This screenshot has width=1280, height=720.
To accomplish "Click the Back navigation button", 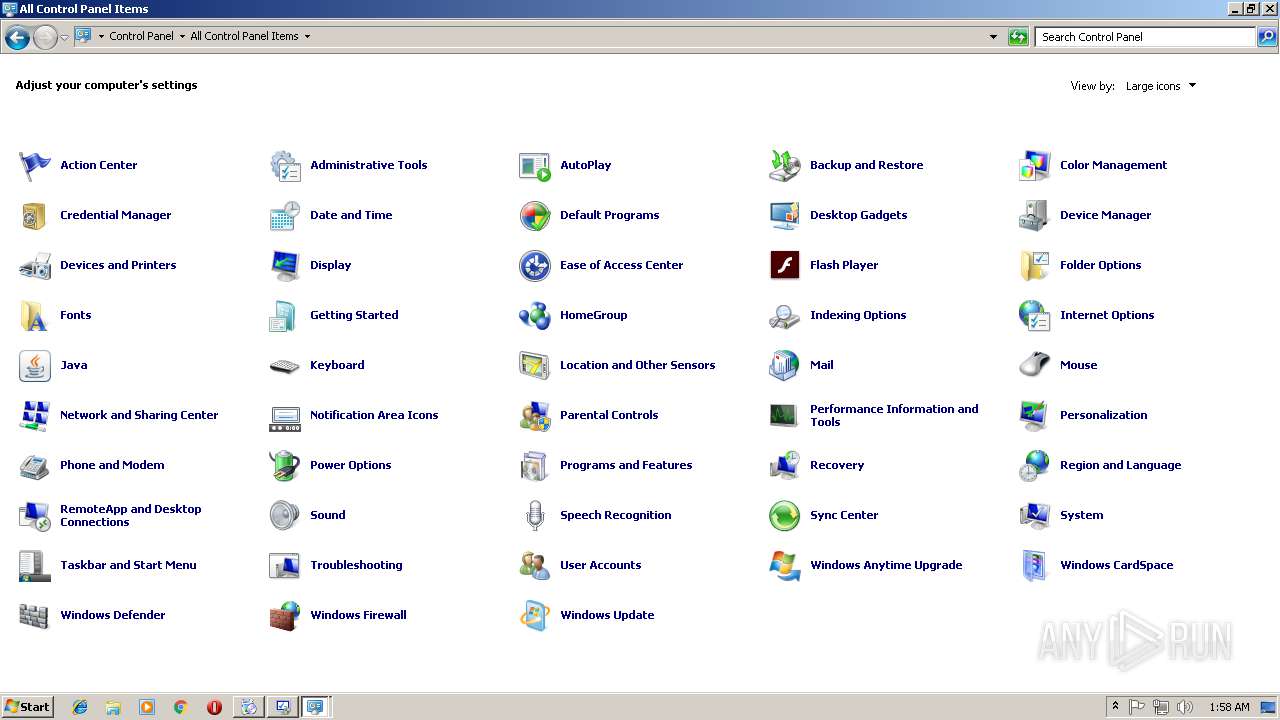I will click(17, 38).
